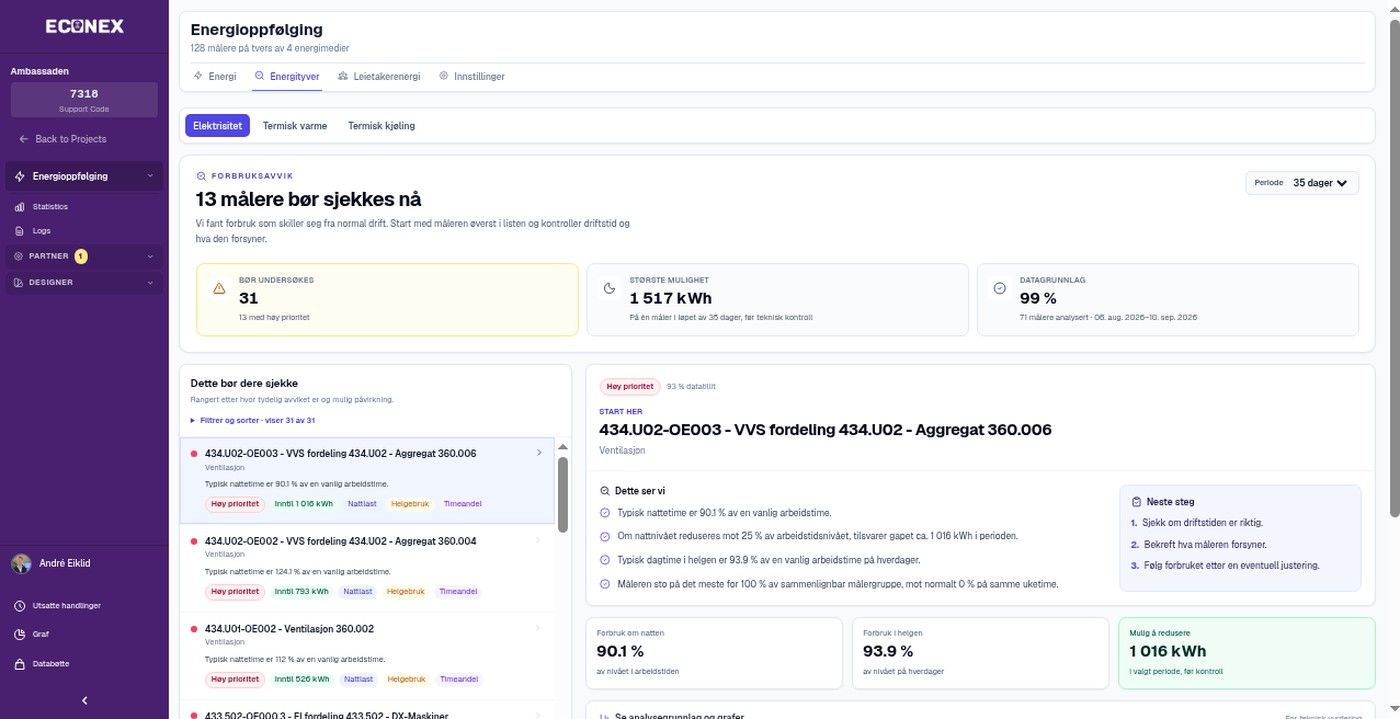Image resolution: width=1400 pixels, height=719 pixels.
Task: Click the Support Code 7318 box
Action: coord(84,100)
